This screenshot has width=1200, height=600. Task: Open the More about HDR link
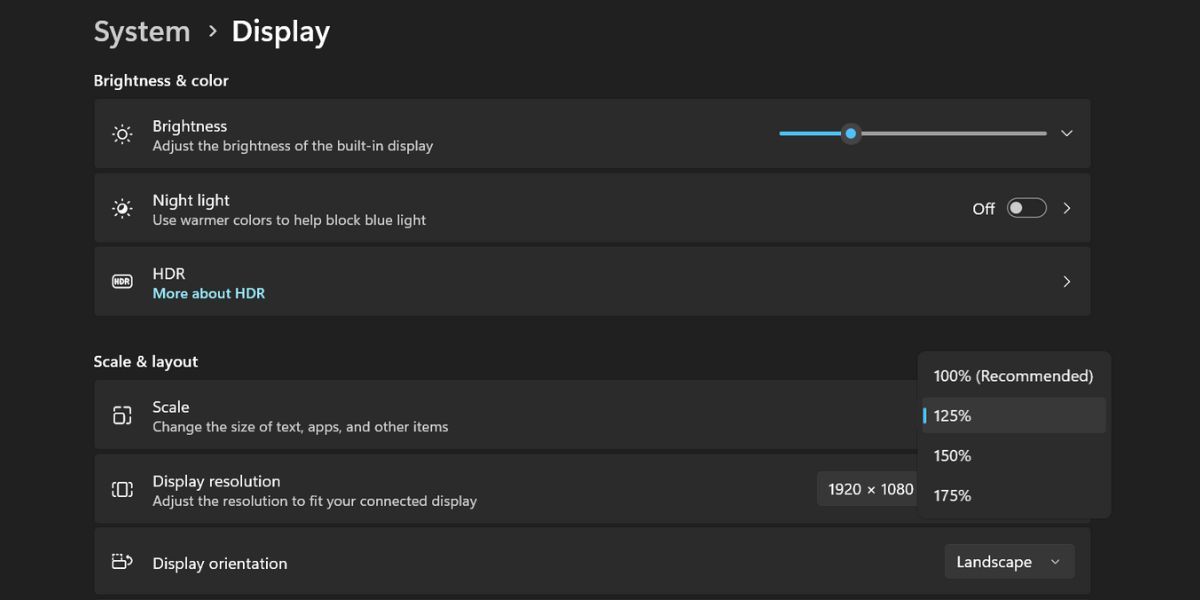209,294
